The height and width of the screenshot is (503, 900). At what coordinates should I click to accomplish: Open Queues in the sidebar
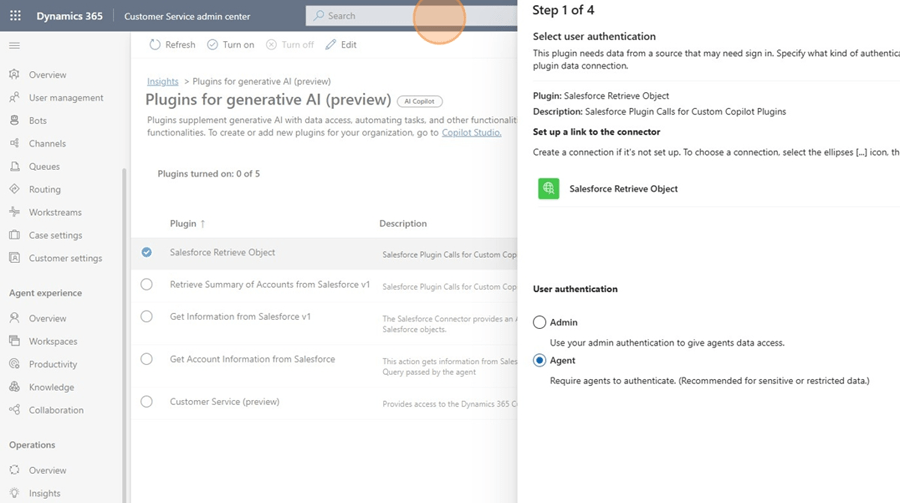point(44,167)
